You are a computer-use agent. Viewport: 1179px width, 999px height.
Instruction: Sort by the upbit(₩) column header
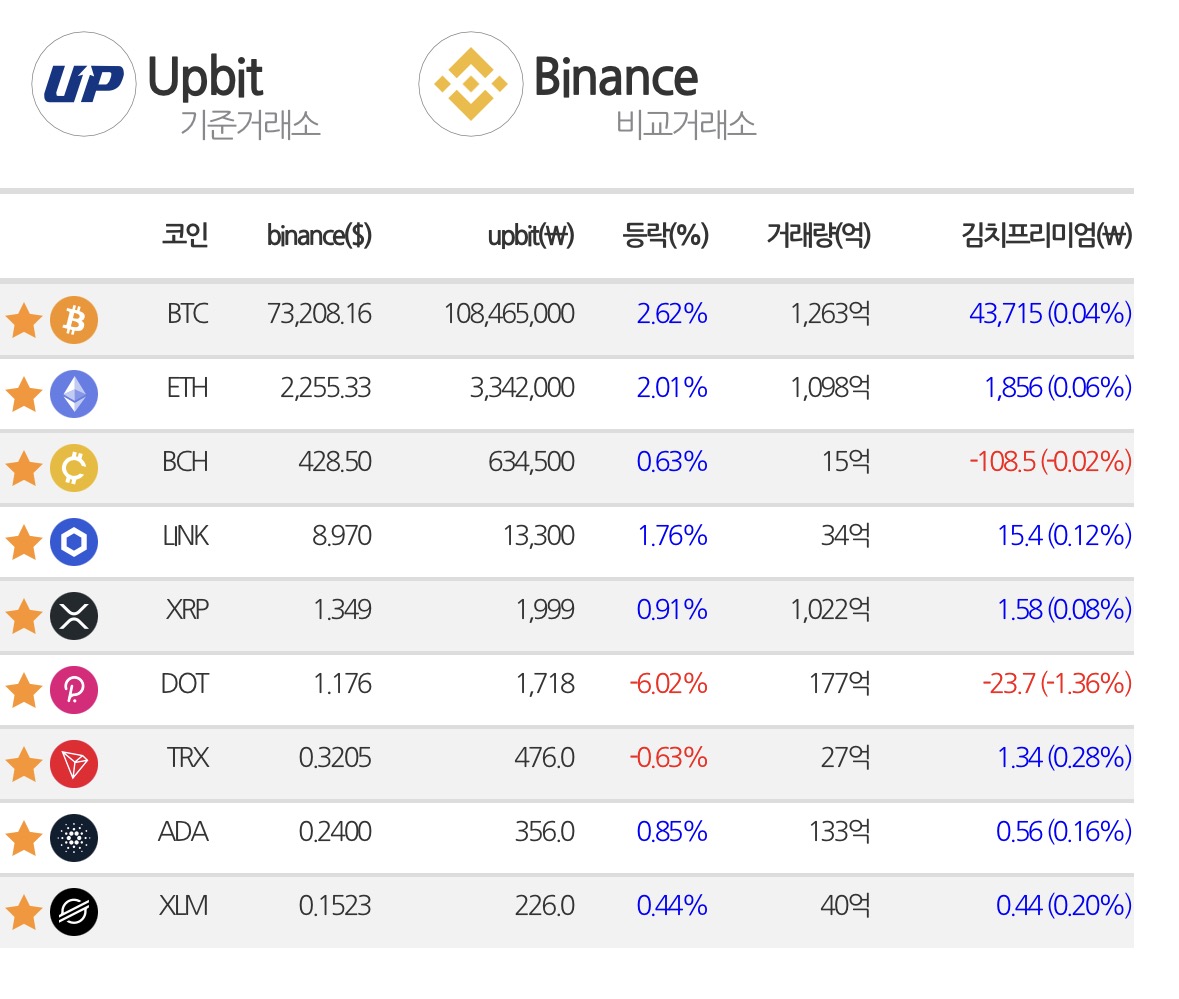click(x=531, y=235)
